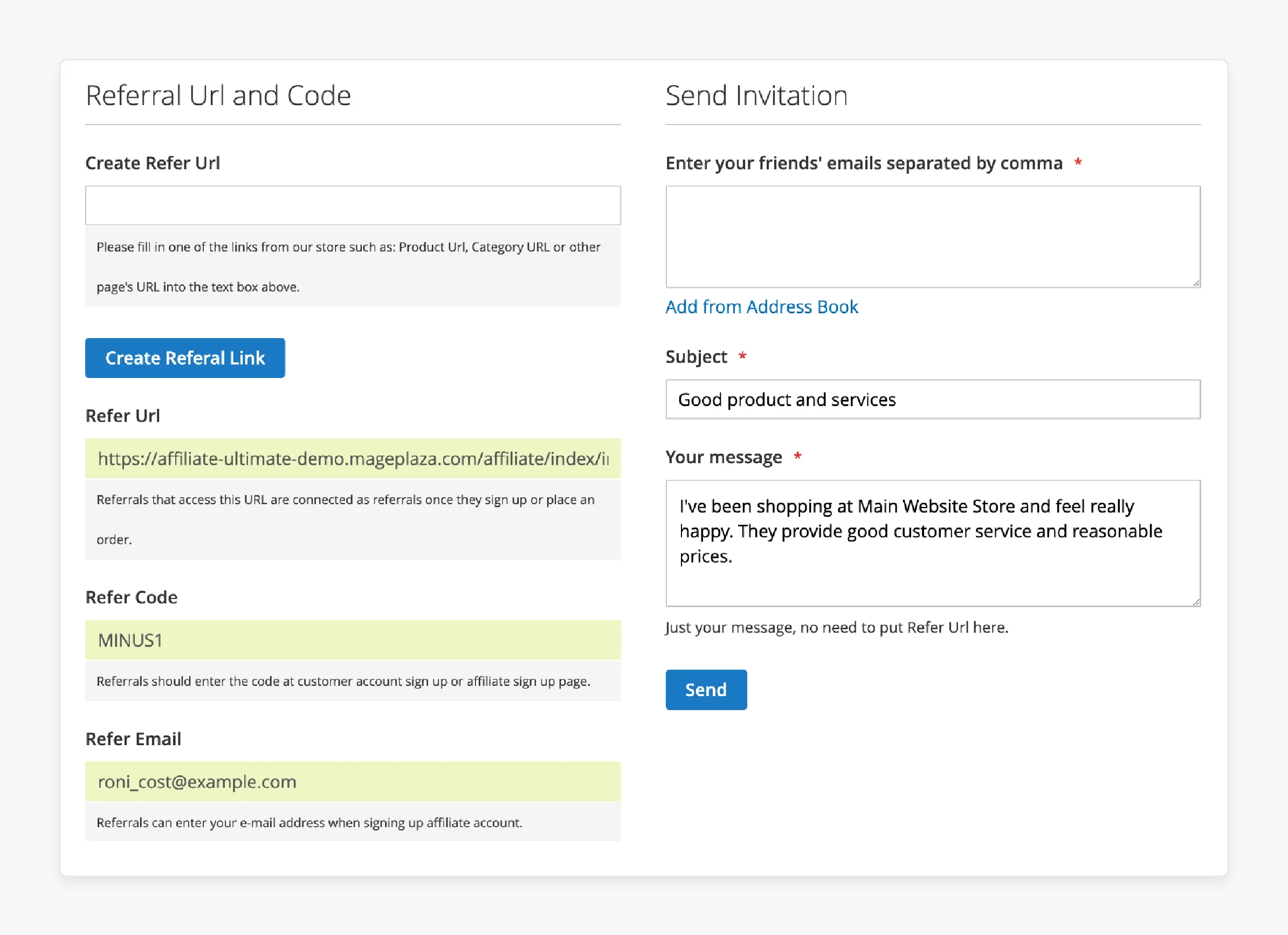Screen dimensions: 1288x935
Task: Click the Referral Url and Code heading
Action: (x=218, y=95)
